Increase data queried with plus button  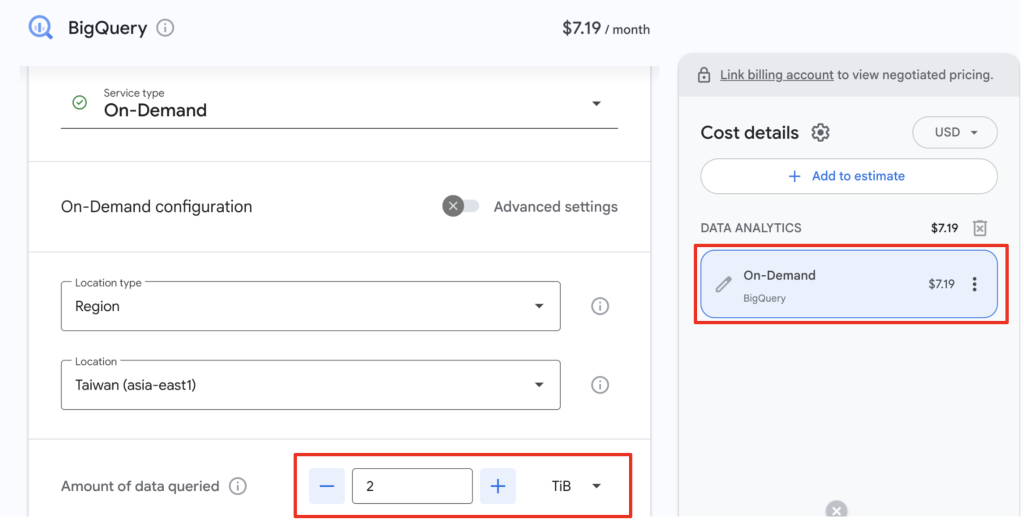498,486
